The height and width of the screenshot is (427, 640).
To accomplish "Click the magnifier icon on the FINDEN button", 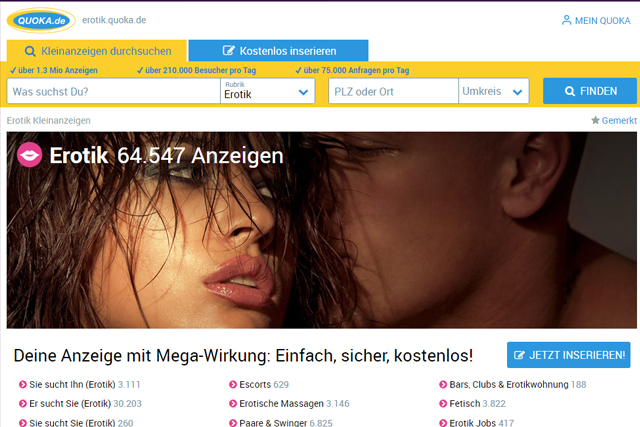I will click(x=570, y=91).
